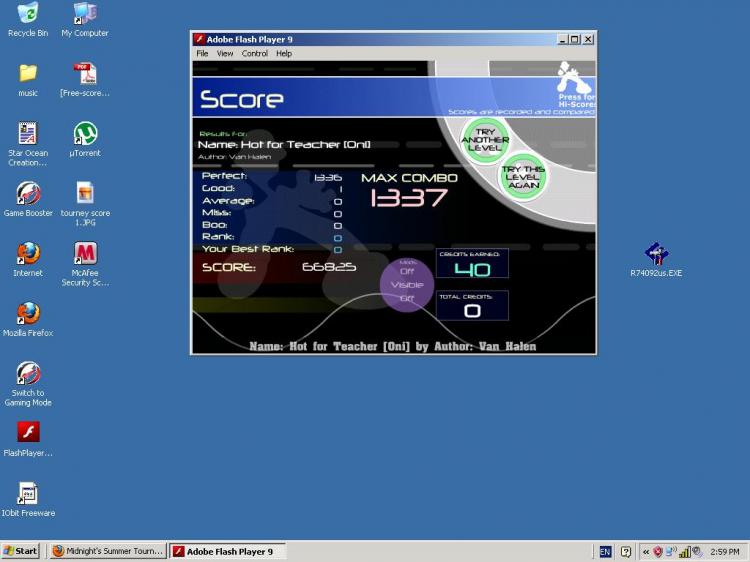Select the McAfee Security Scan icon

(x=85, y=264)
